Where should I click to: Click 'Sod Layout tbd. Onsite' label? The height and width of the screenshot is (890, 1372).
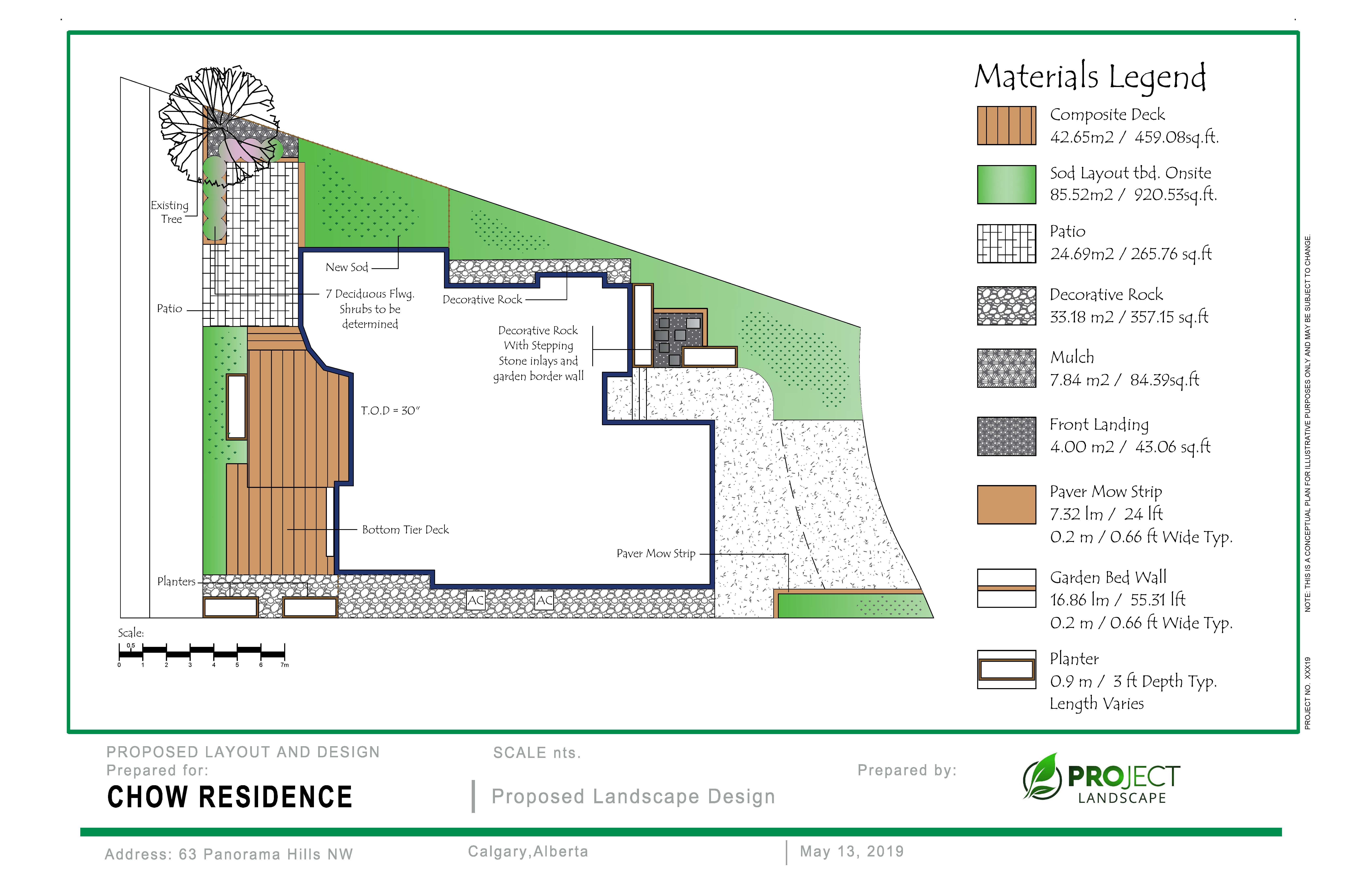(1130, 173)
